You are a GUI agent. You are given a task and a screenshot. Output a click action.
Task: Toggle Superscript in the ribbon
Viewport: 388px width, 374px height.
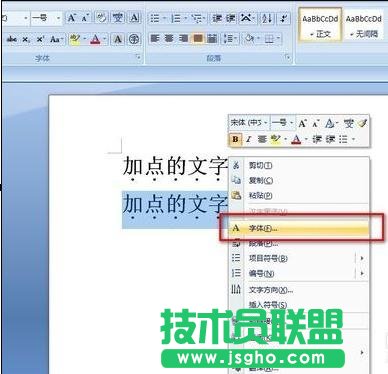pyautogui.click(x=40, y=39)
